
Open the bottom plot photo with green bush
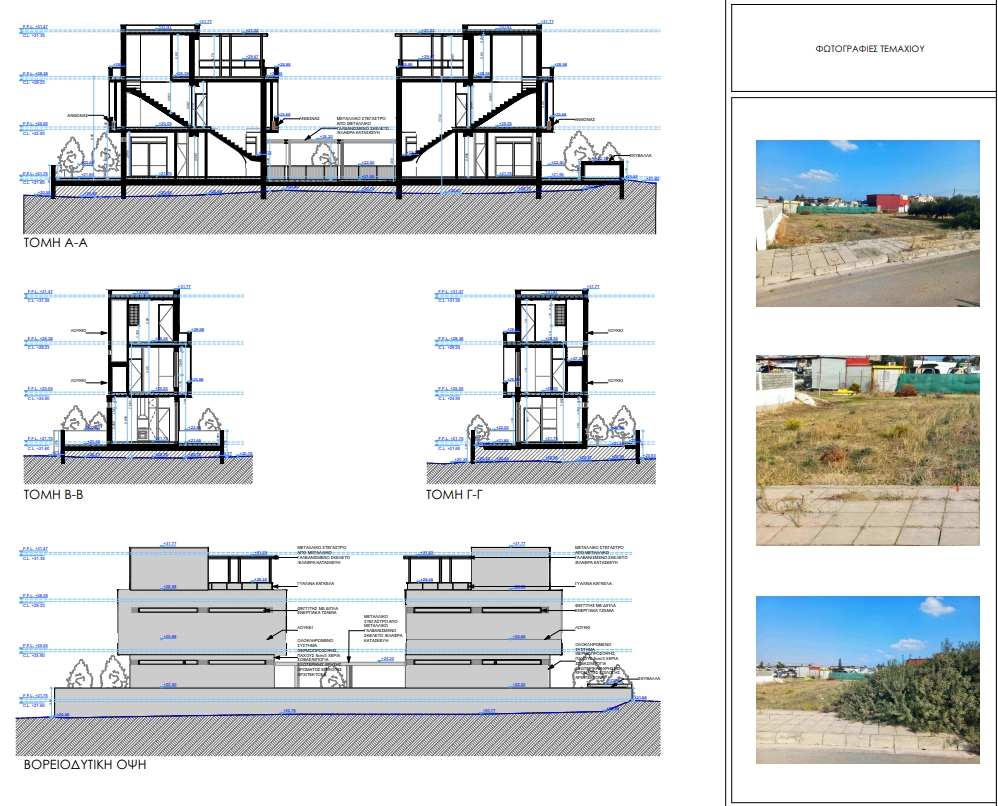(868, 680)
